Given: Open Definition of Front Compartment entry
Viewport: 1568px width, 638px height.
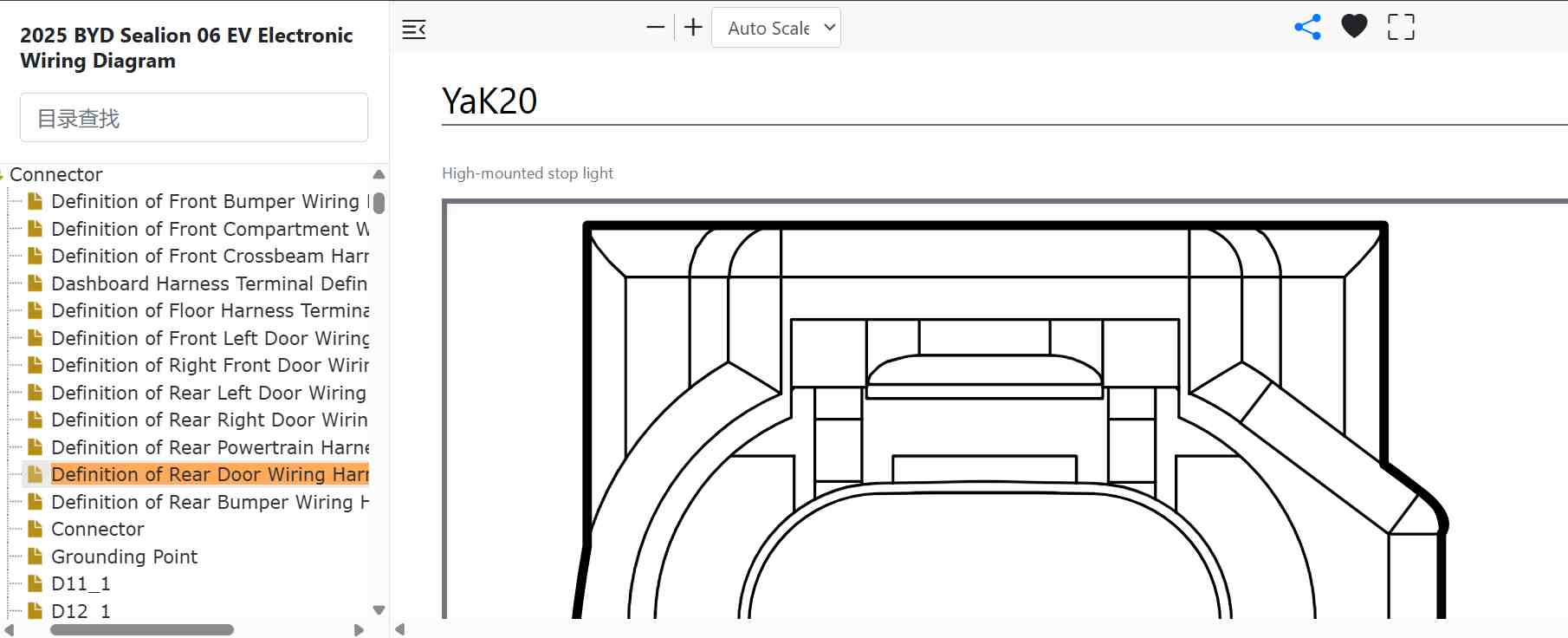Looking at the screenshot, I should coord(210,229).
